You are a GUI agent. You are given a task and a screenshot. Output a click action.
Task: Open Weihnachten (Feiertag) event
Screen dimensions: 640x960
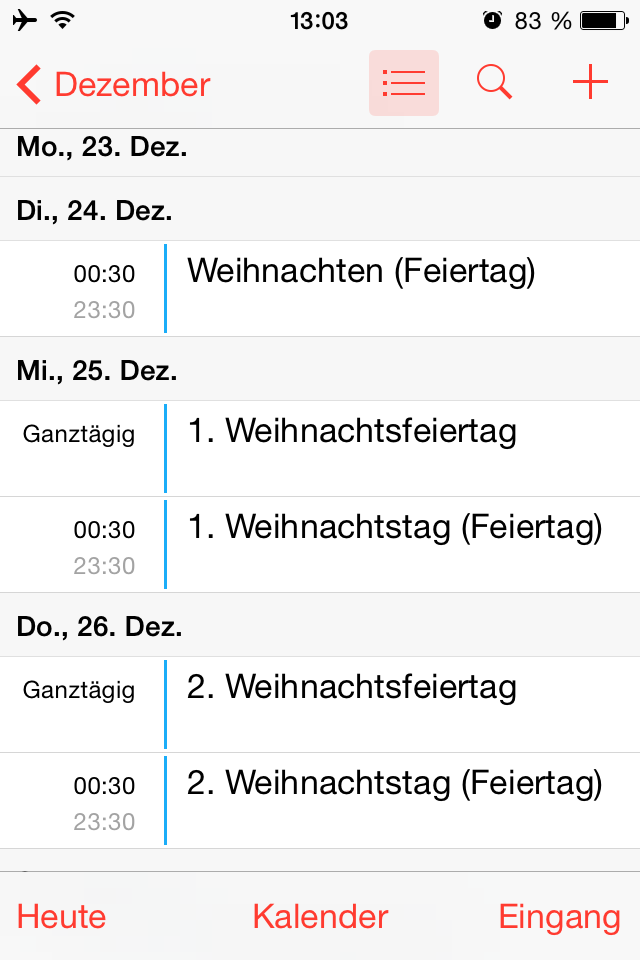pyautogui.click(x=320, y=288)
